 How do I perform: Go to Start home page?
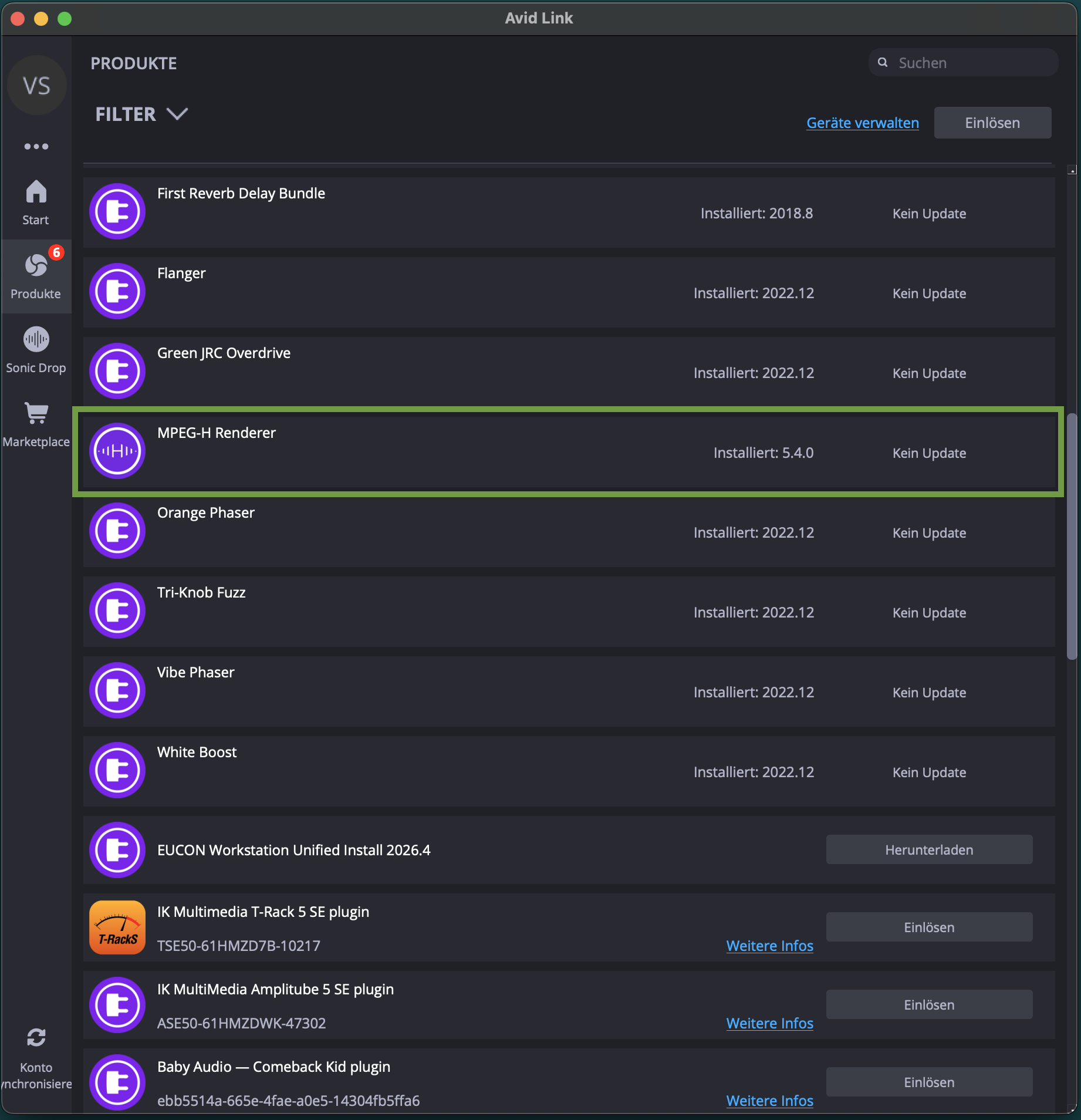point(36,203)
